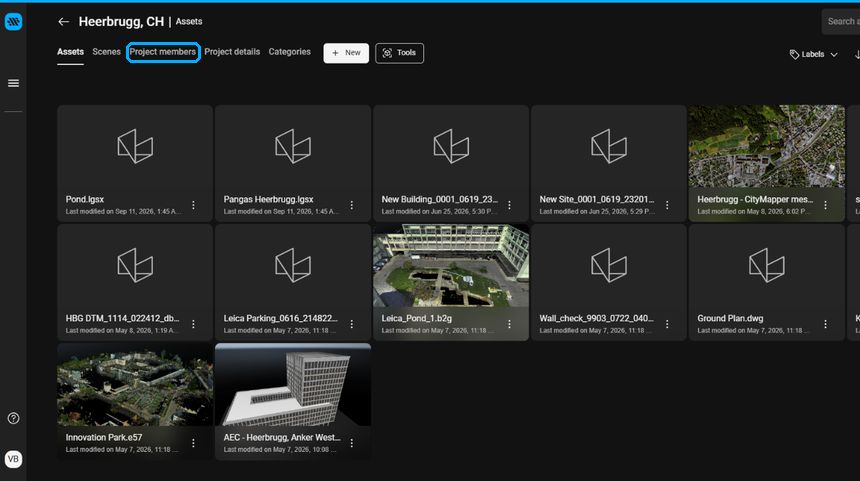Open the Categories tab

(290, 52)
